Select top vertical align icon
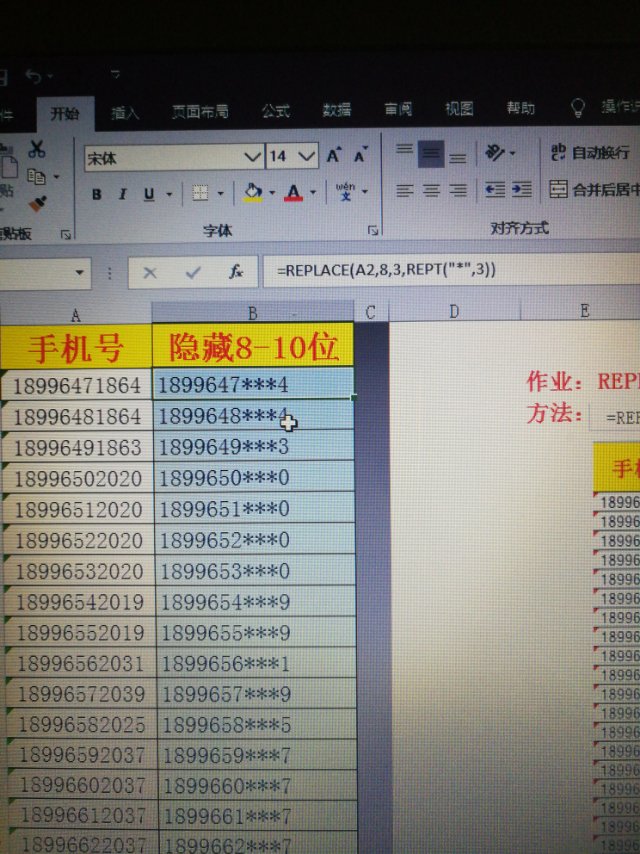Screen dimensions: 640x854 click(404, 150)
